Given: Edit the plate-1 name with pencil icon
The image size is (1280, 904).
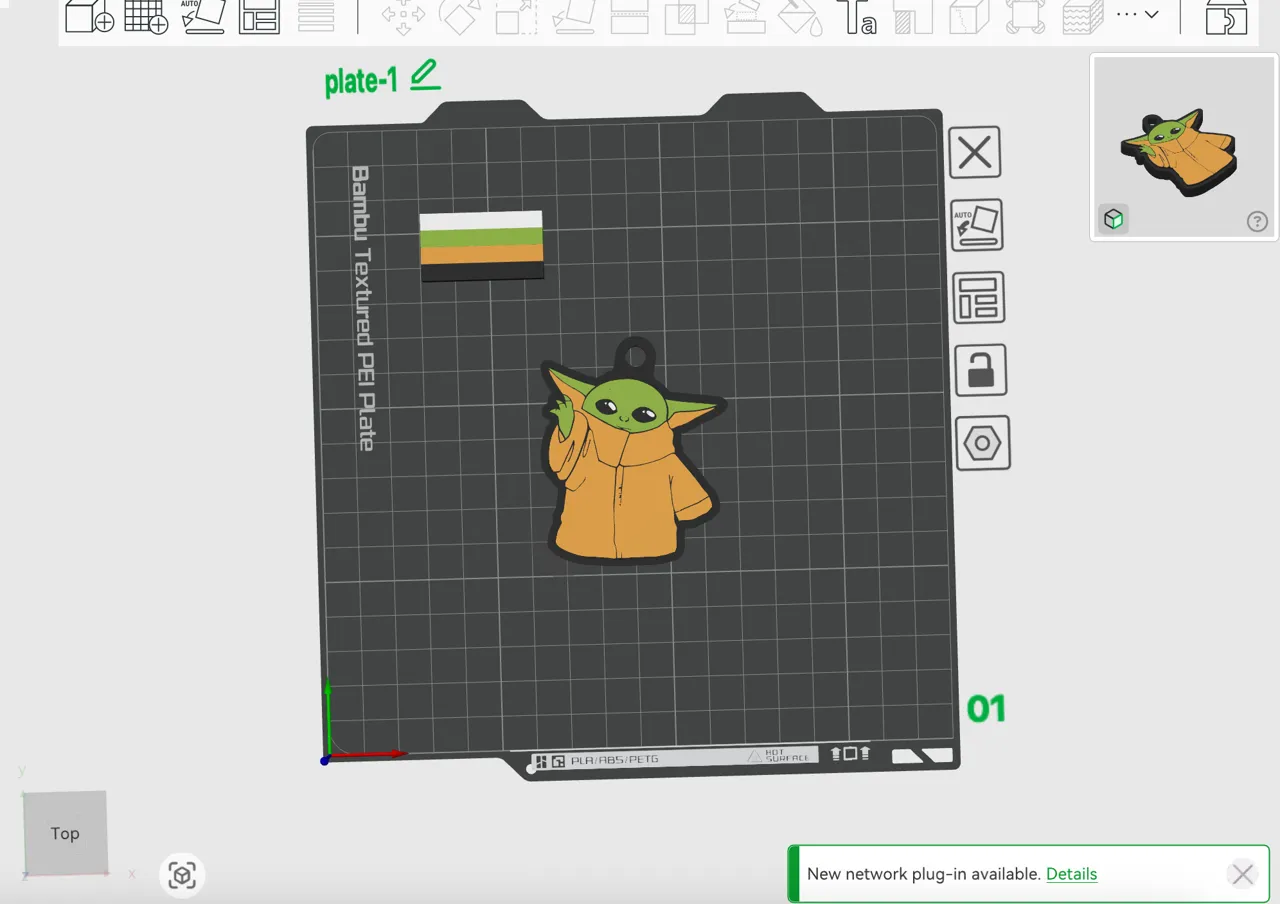Looking at the screenshot, I should 425,75.
